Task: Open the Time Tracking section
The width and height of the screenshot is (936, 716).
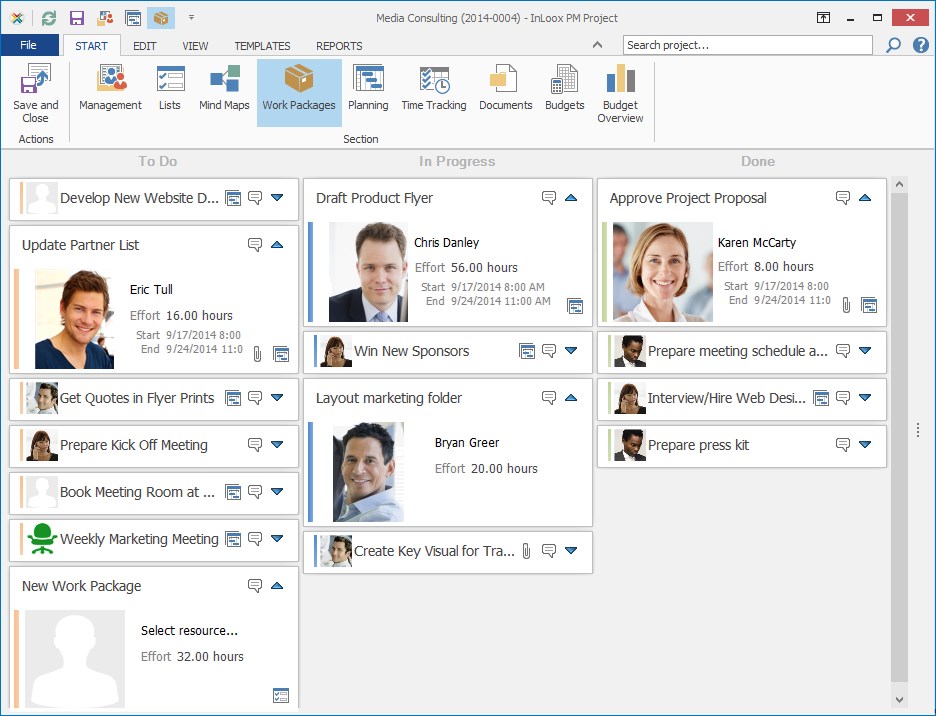Action: pos(434,87)
